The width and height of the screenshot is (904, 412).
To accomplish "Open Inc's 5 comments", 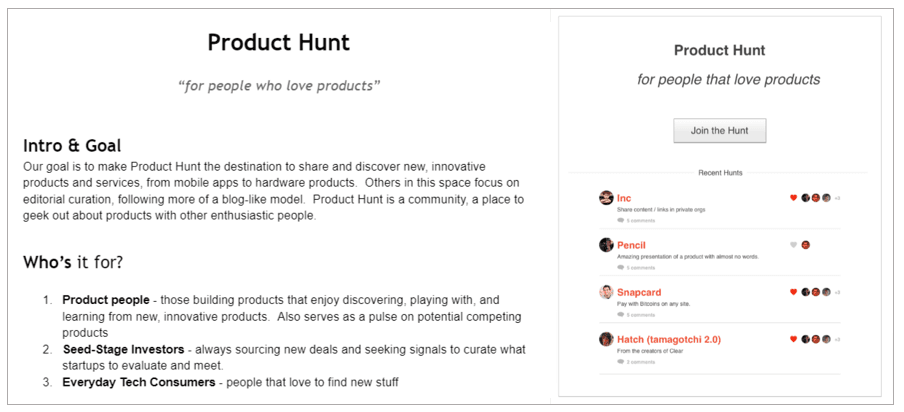I will tap(637, 220).
